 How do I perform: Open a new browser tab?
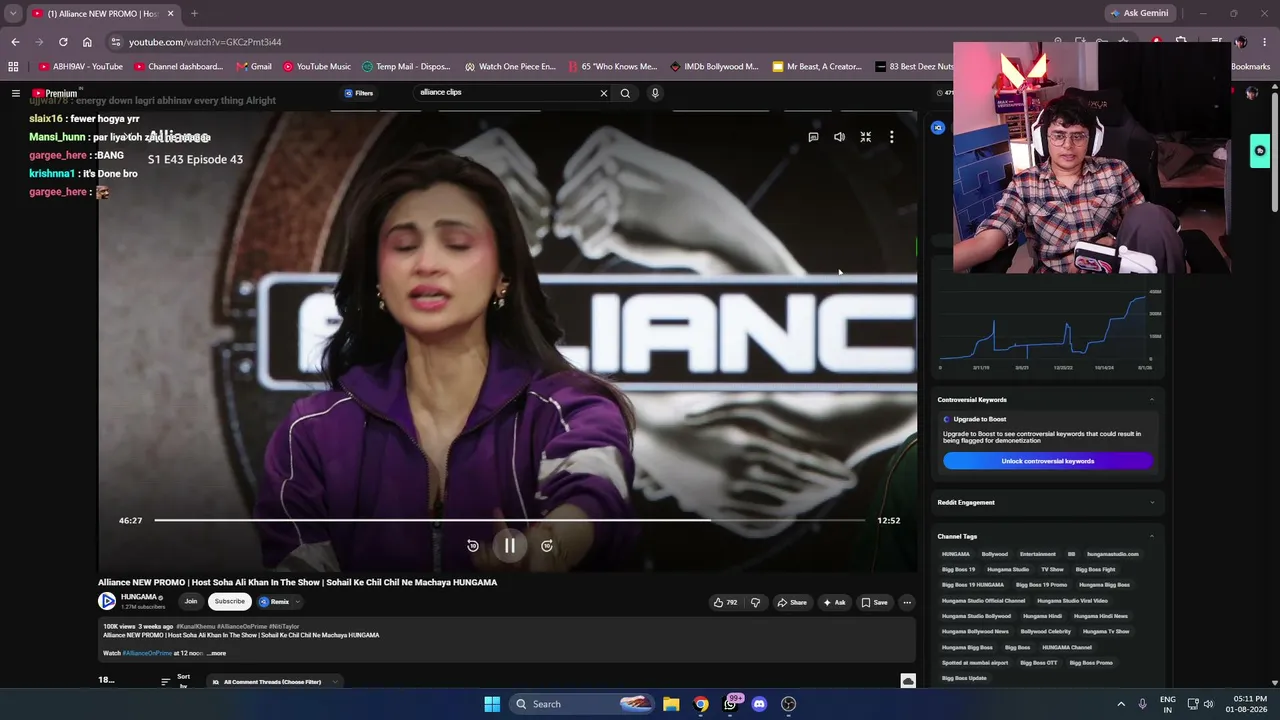[x=194, y=14]
